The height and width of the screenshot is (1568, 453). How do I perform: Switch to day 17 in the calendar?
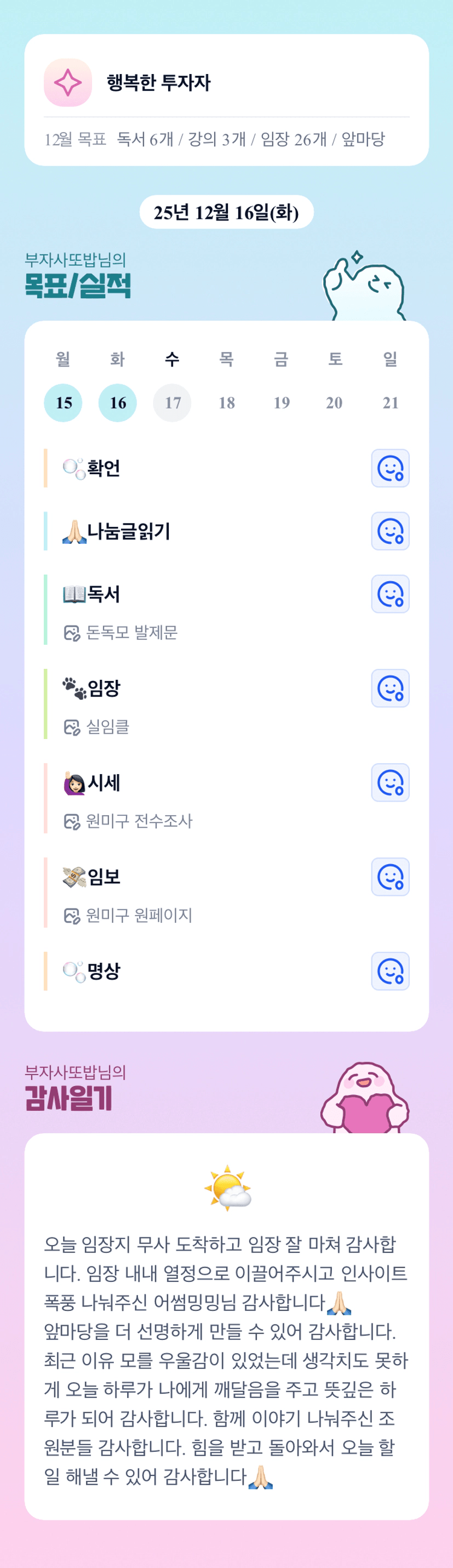pyautogui.click(x=172, y=402)
